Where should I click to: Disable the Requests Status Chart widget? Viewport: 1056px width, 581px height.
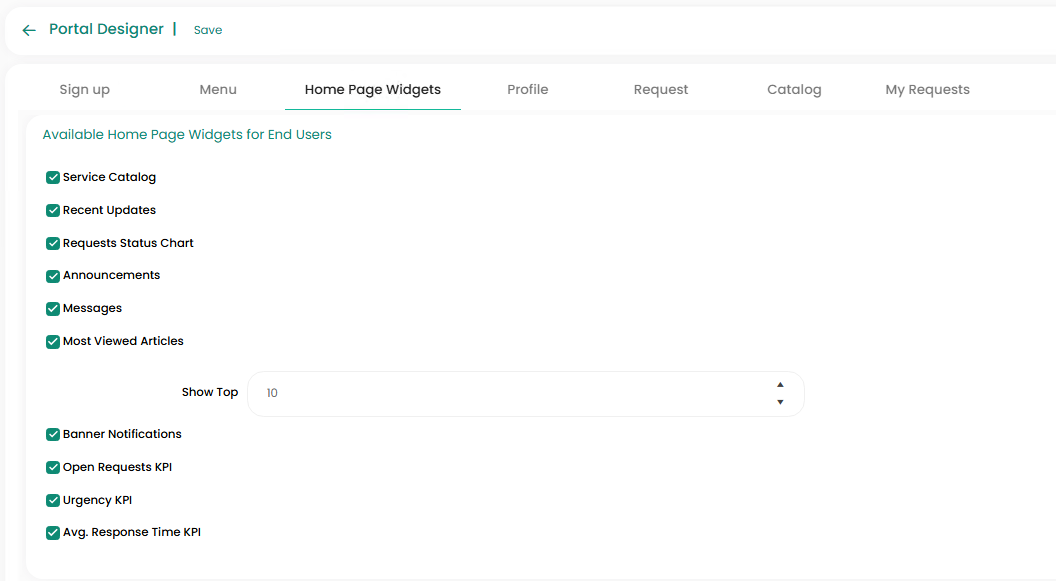coord(53,243)
